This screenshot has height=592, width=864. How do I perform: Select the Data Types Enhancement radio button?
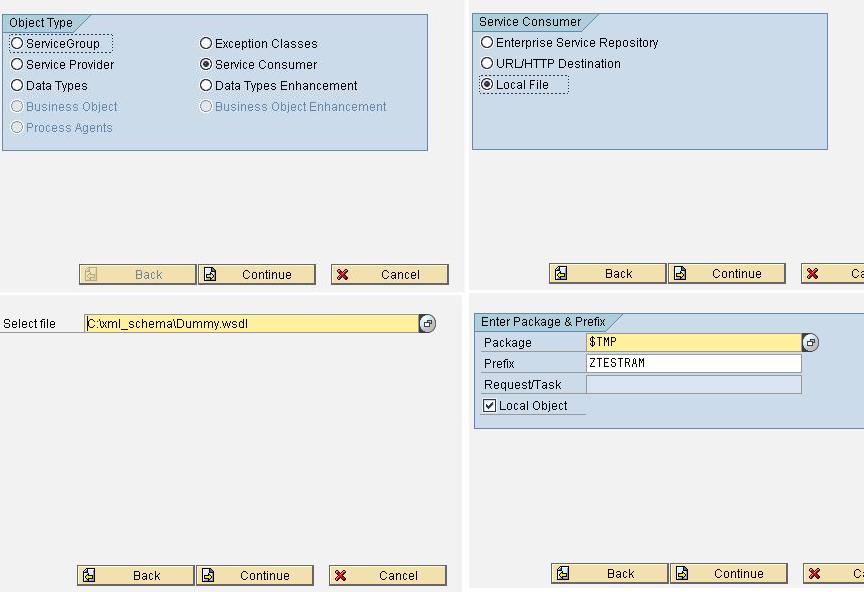tap(206, 85)
